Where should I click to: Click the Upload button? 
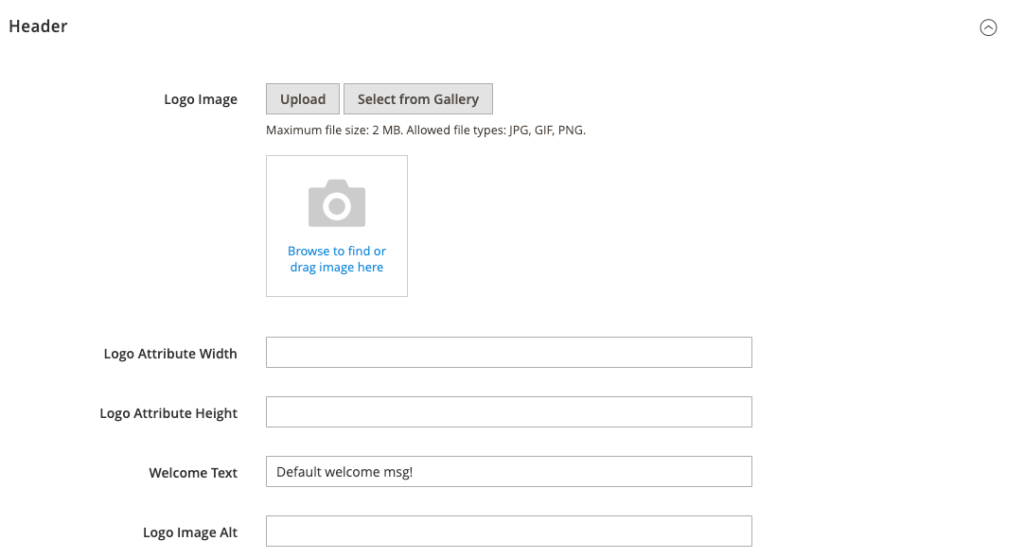(x=303, y=99)
